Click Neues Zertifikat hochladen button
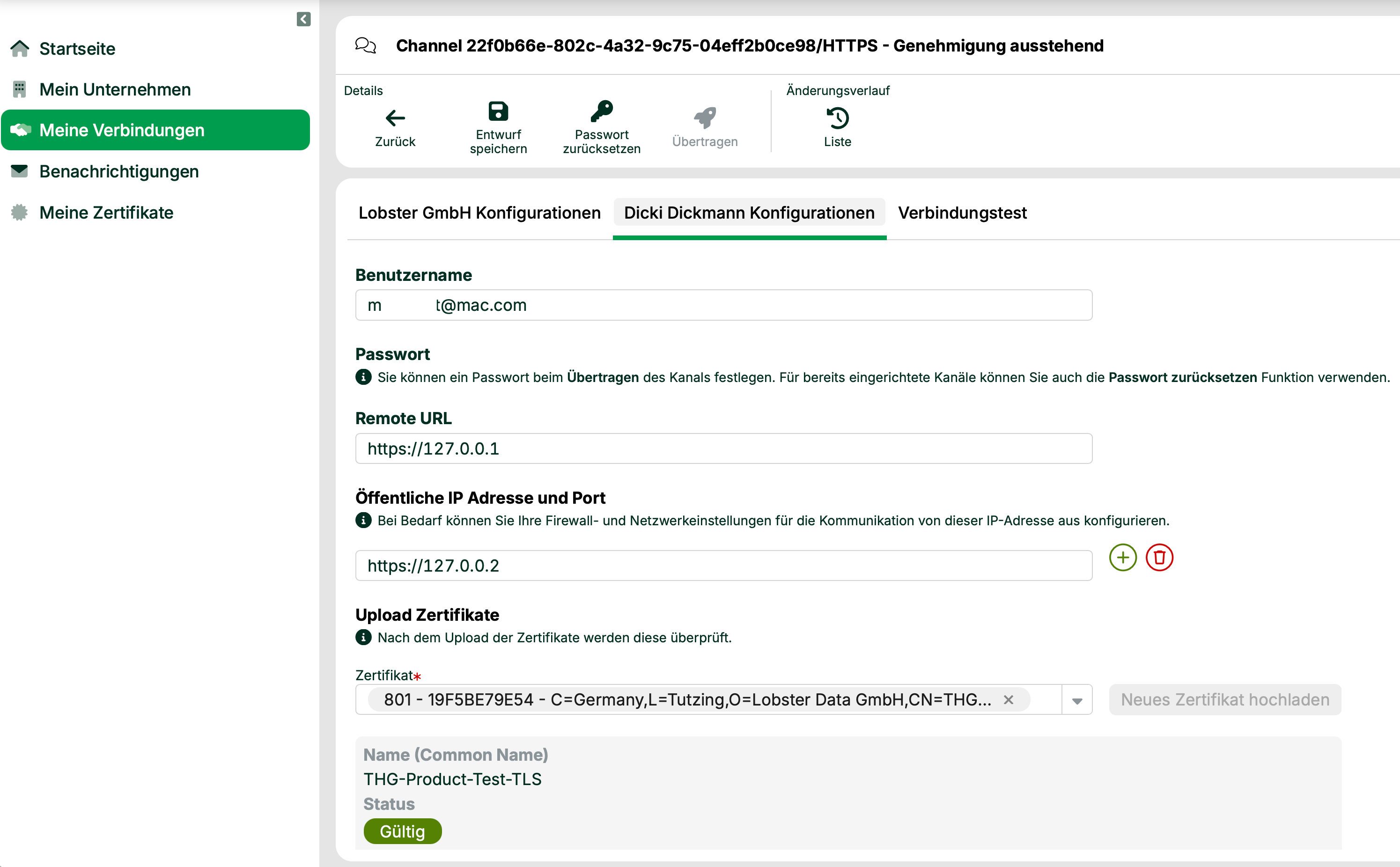Screen dimensions: 1400x867 click(x=1224, y=699)
